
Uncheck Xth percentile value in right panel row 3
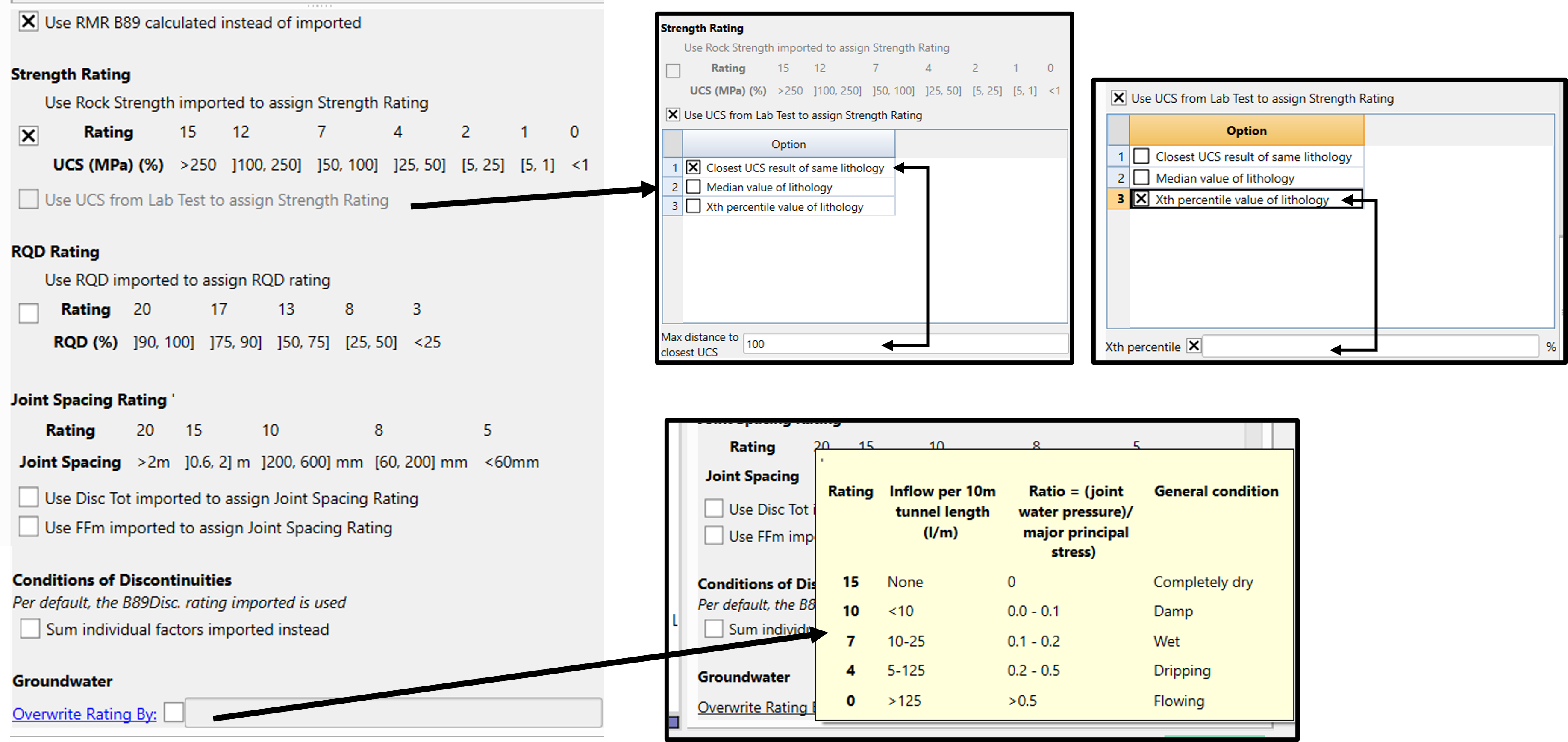1141,199
